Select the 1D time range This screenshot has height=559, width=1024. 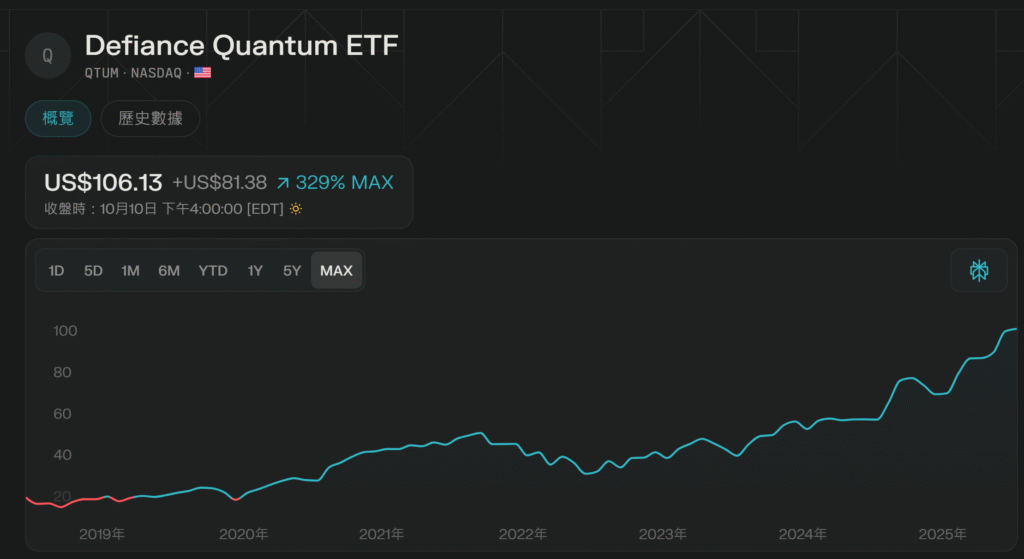57,270
